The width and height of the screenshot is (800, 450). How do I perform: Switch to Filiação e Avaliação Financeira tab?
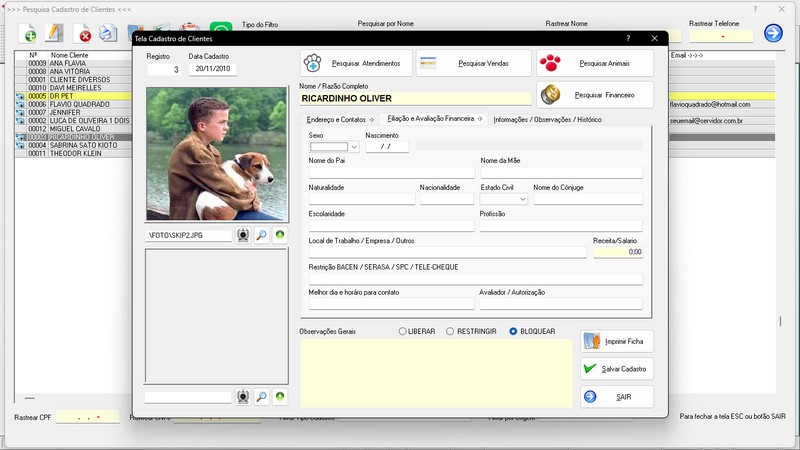[x=435, y=118]
